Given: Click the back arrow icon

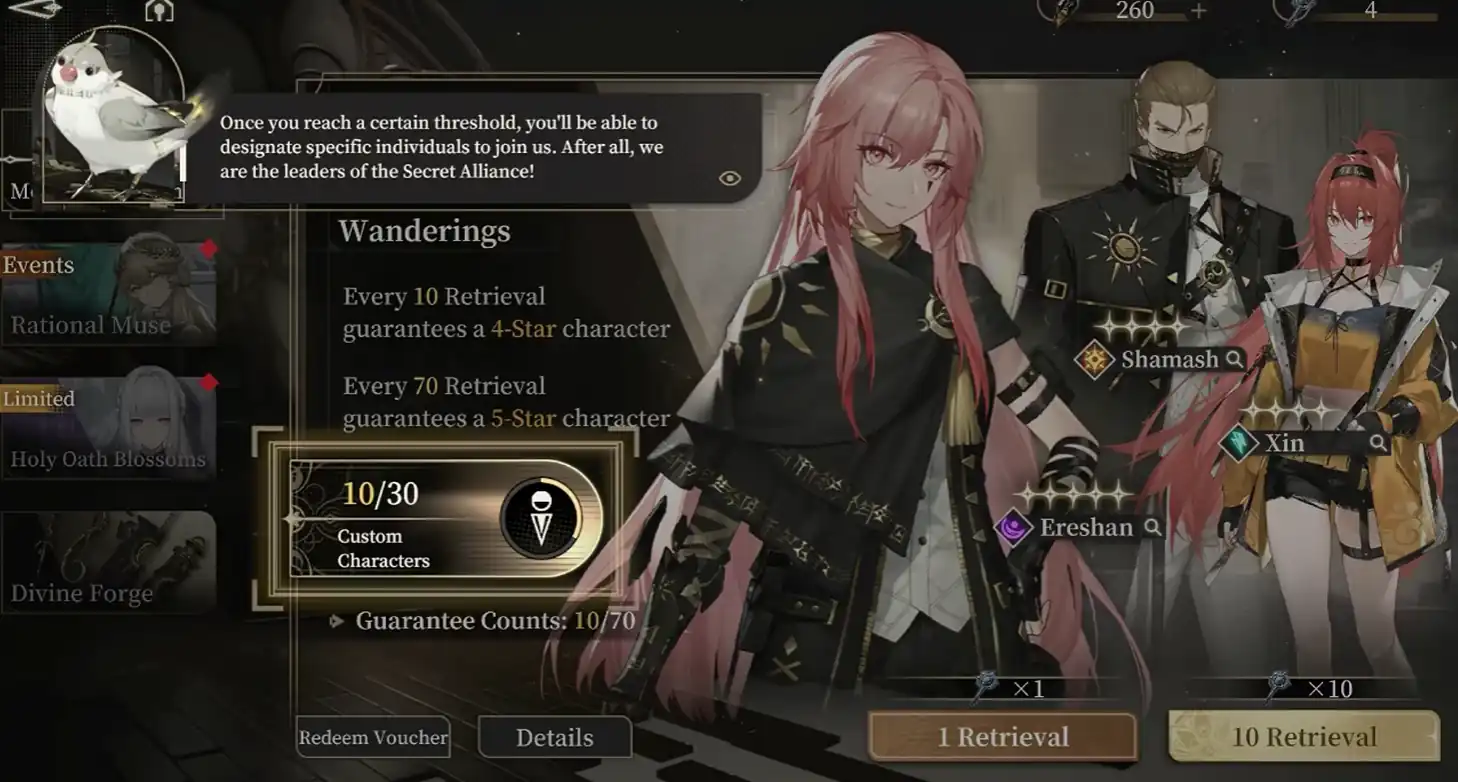Looking at the screenshot, I should [x=32, y=8].
